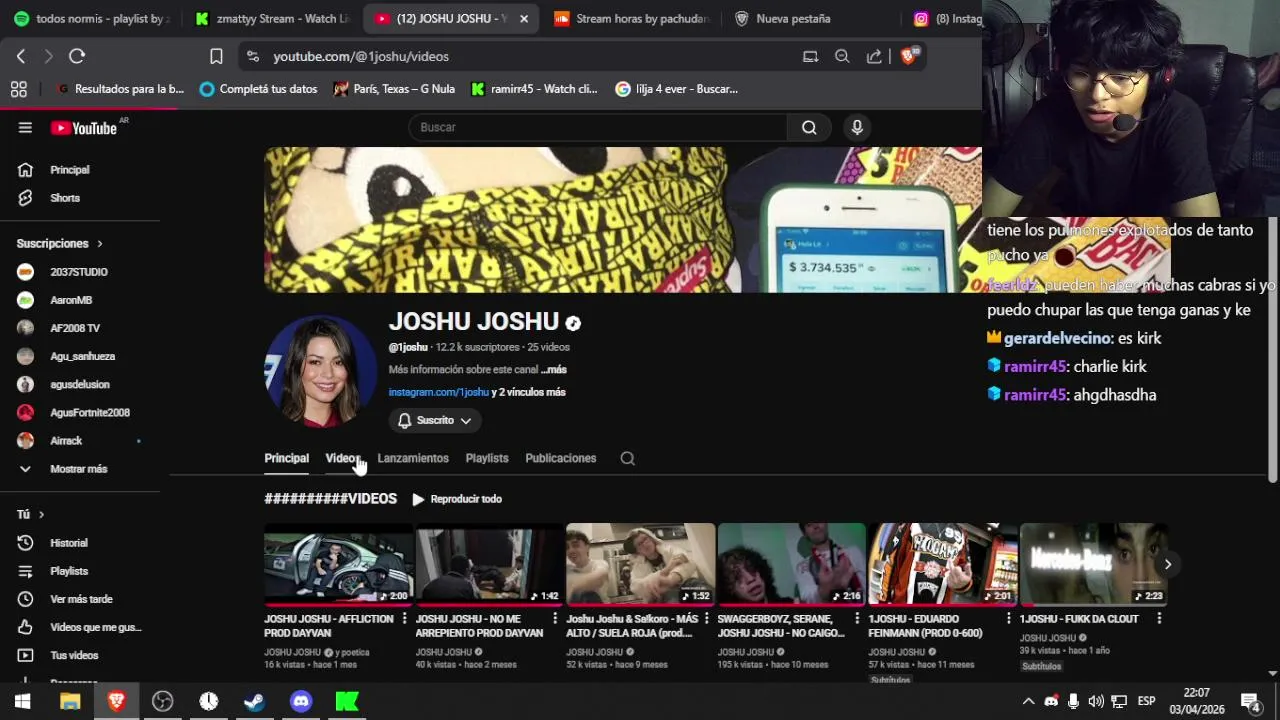Open 2037STUDIO subscription
The image size is (1280, 720).
pyautogui.click(x=80, y=272)
